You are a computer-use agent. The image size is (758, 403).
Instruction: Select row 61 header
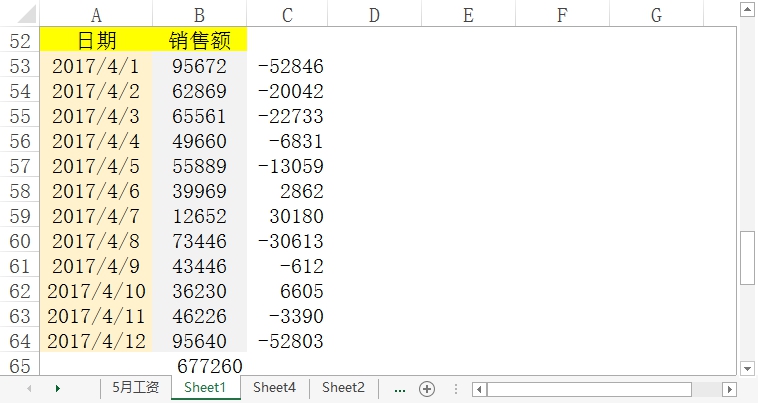pos(20,265)
